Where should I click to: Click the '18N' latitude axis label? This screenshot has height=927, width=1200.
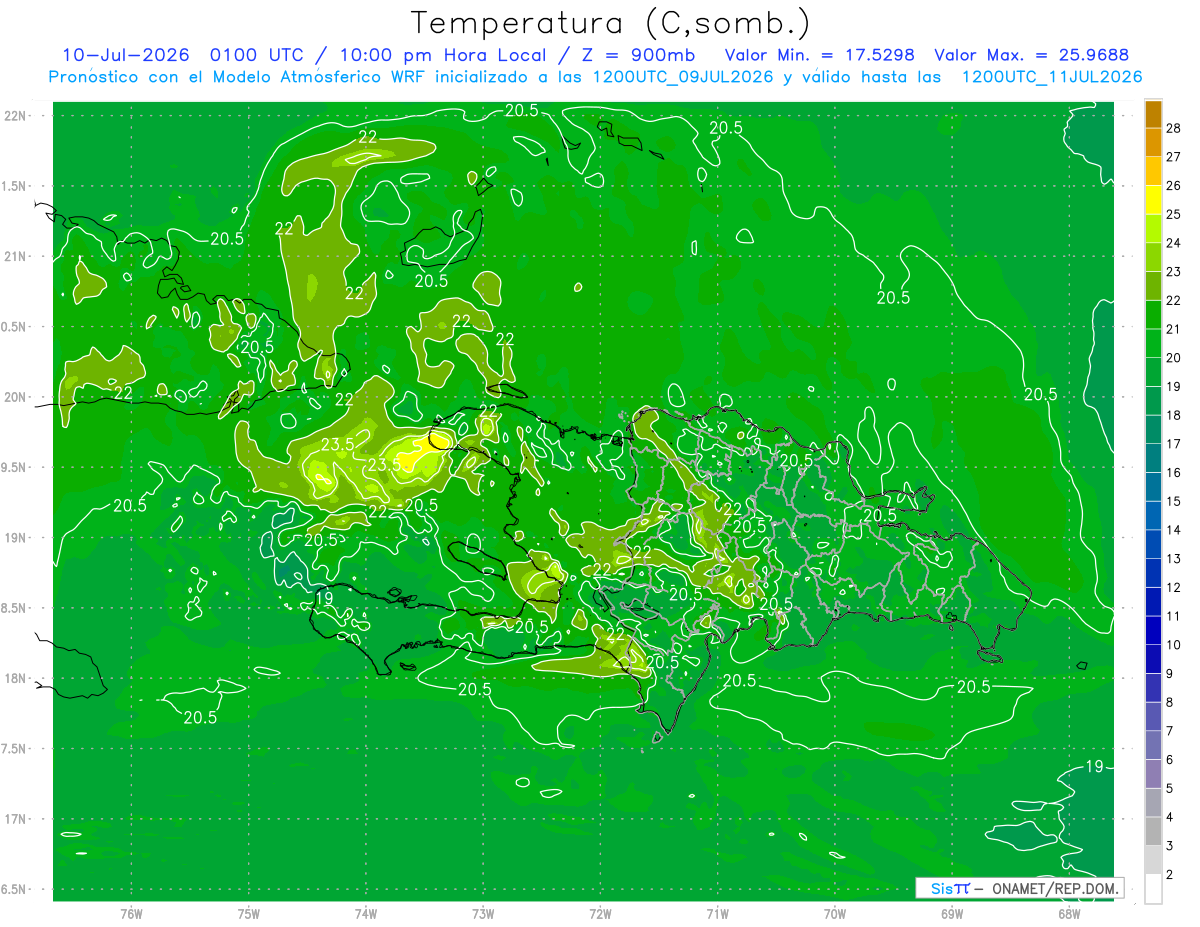[15, 679]
